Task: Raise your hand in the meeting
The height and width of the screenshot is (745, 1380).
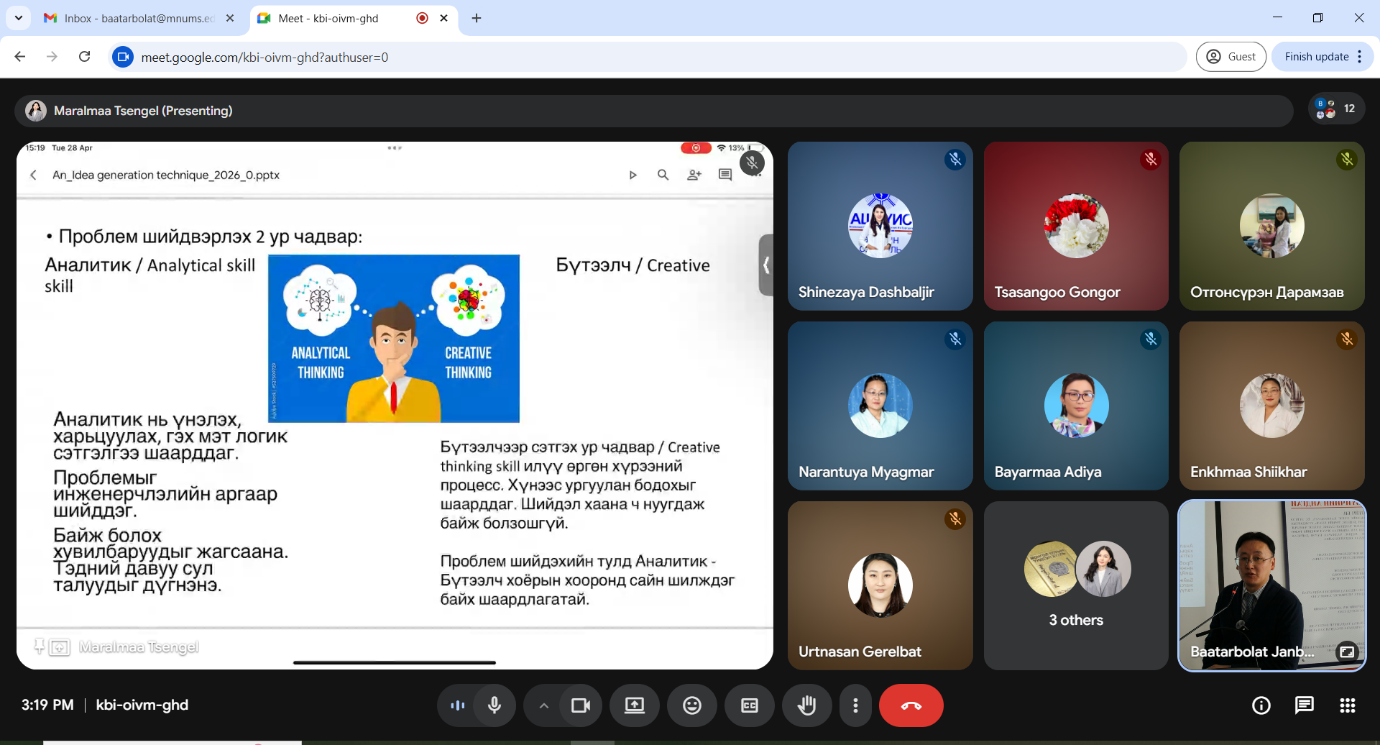Action: click(x=806, y=705)
